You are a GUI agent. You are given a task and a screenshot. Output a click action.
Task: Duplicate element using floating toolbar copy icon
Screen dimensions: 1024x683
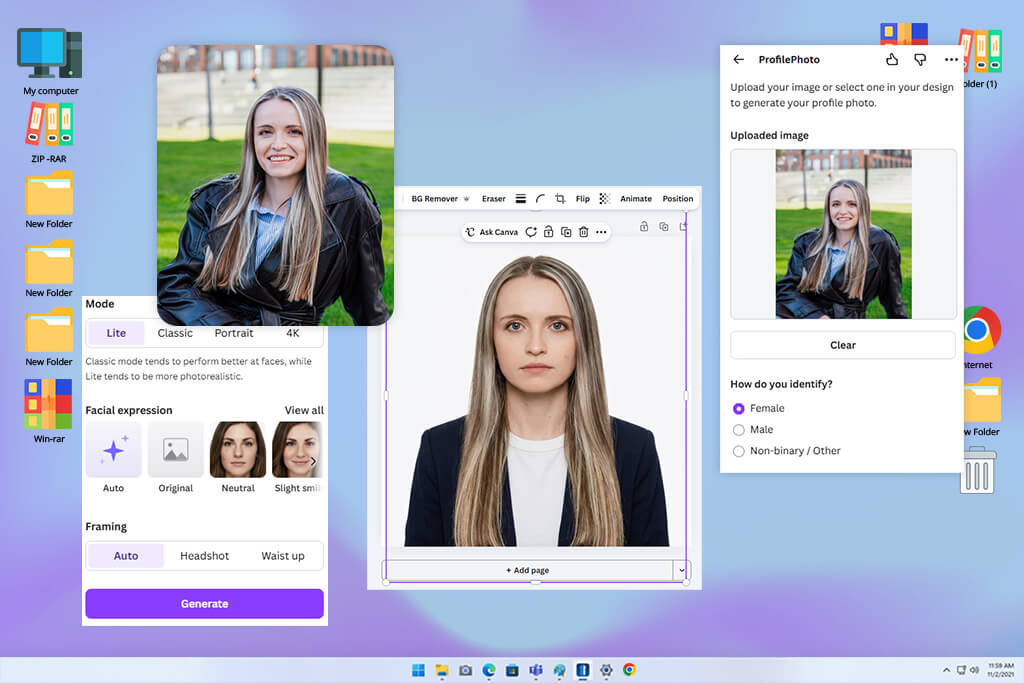tap(566, 232)
